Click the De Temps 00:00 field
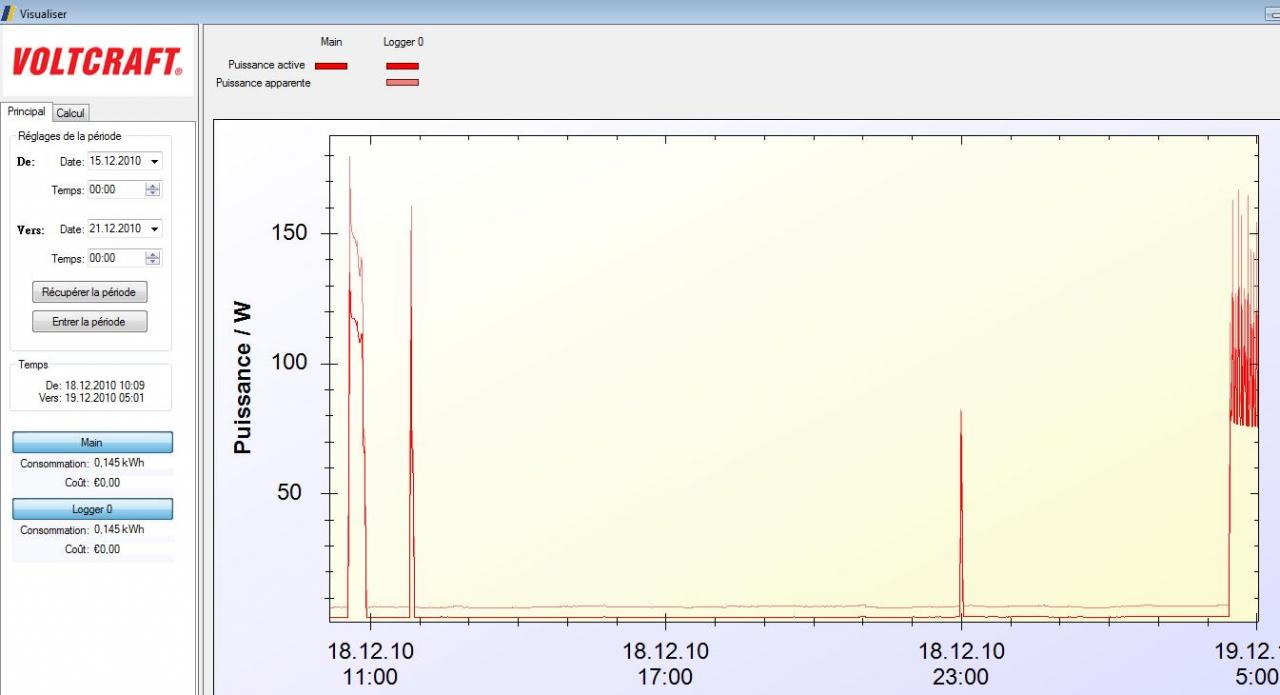This screenshot has width=1280, height=695. 116,189
